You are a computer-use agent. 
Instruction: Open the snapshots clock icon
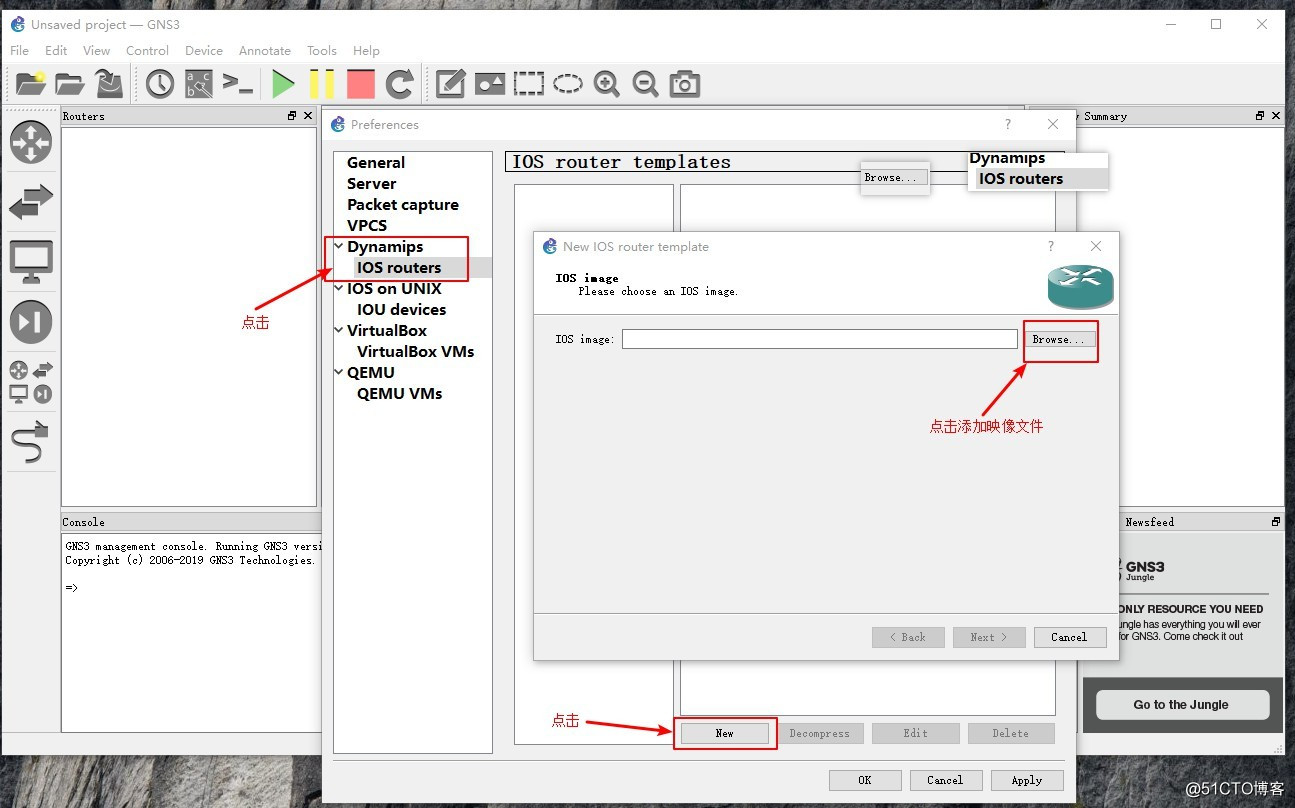(160, 84)
